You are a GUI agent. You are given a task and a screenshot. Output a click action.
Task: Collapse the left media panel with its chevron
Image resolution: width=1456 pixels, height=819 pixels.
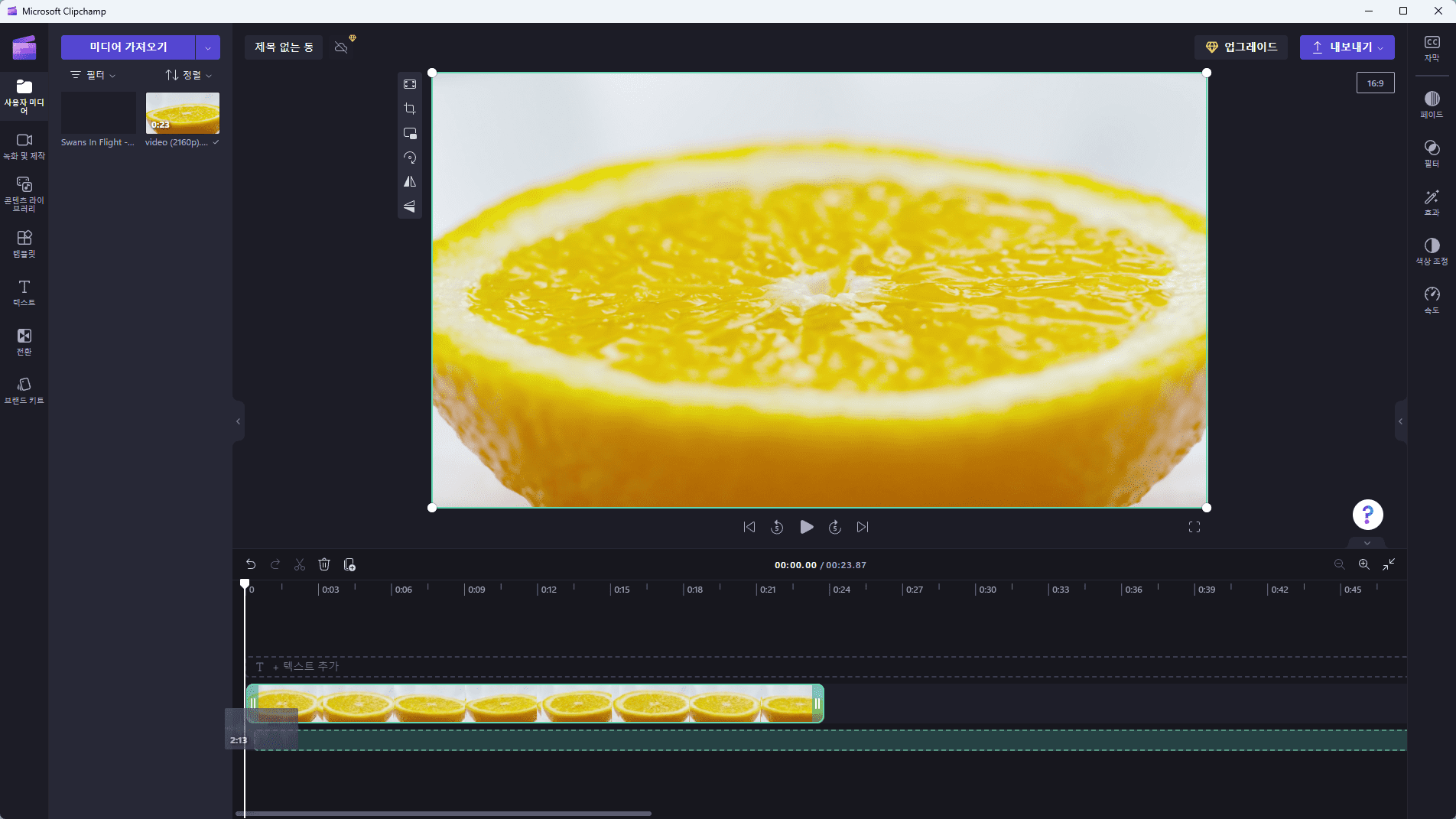[x=238, y=421]
